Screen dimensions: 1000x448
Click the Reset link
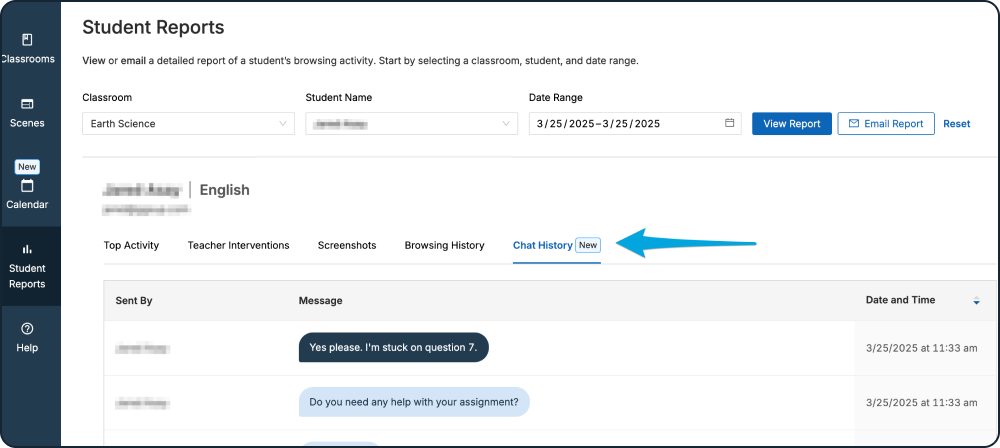click(x=956, y=124)
